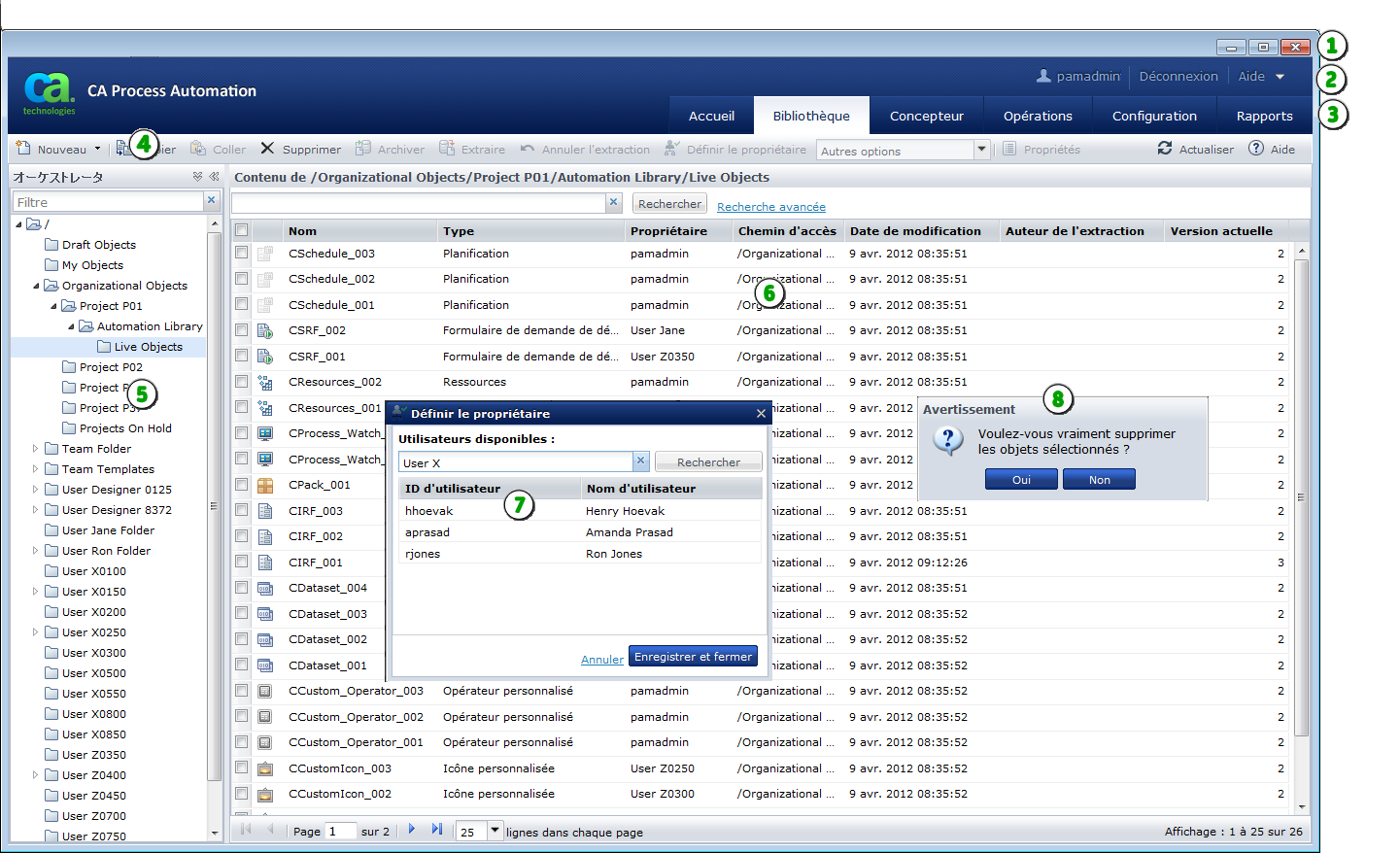1400x853 pixels.
Task: Open the lines per page dropdown showing 25
Action: 494,831
